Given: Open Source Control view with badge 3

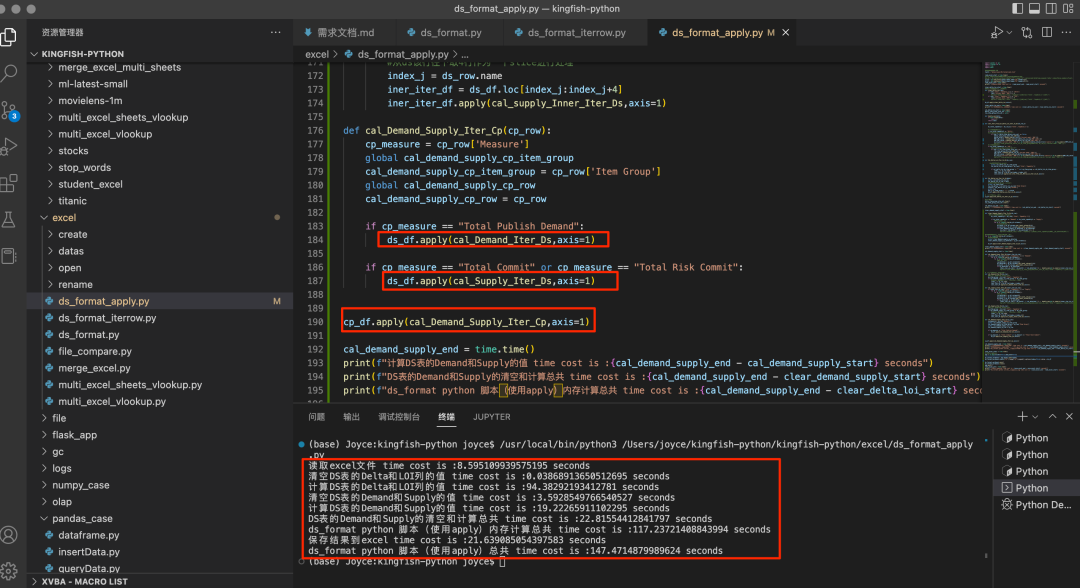Looking at the screenshot, I should pos(9,110).
